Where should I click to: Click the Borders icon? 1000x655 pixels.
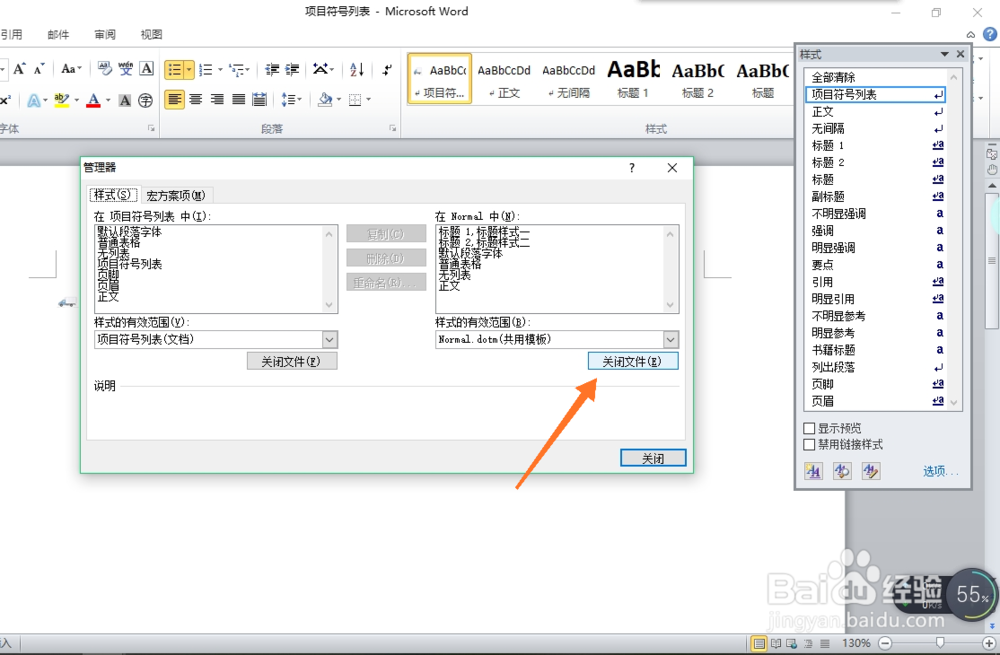point(355,99)
